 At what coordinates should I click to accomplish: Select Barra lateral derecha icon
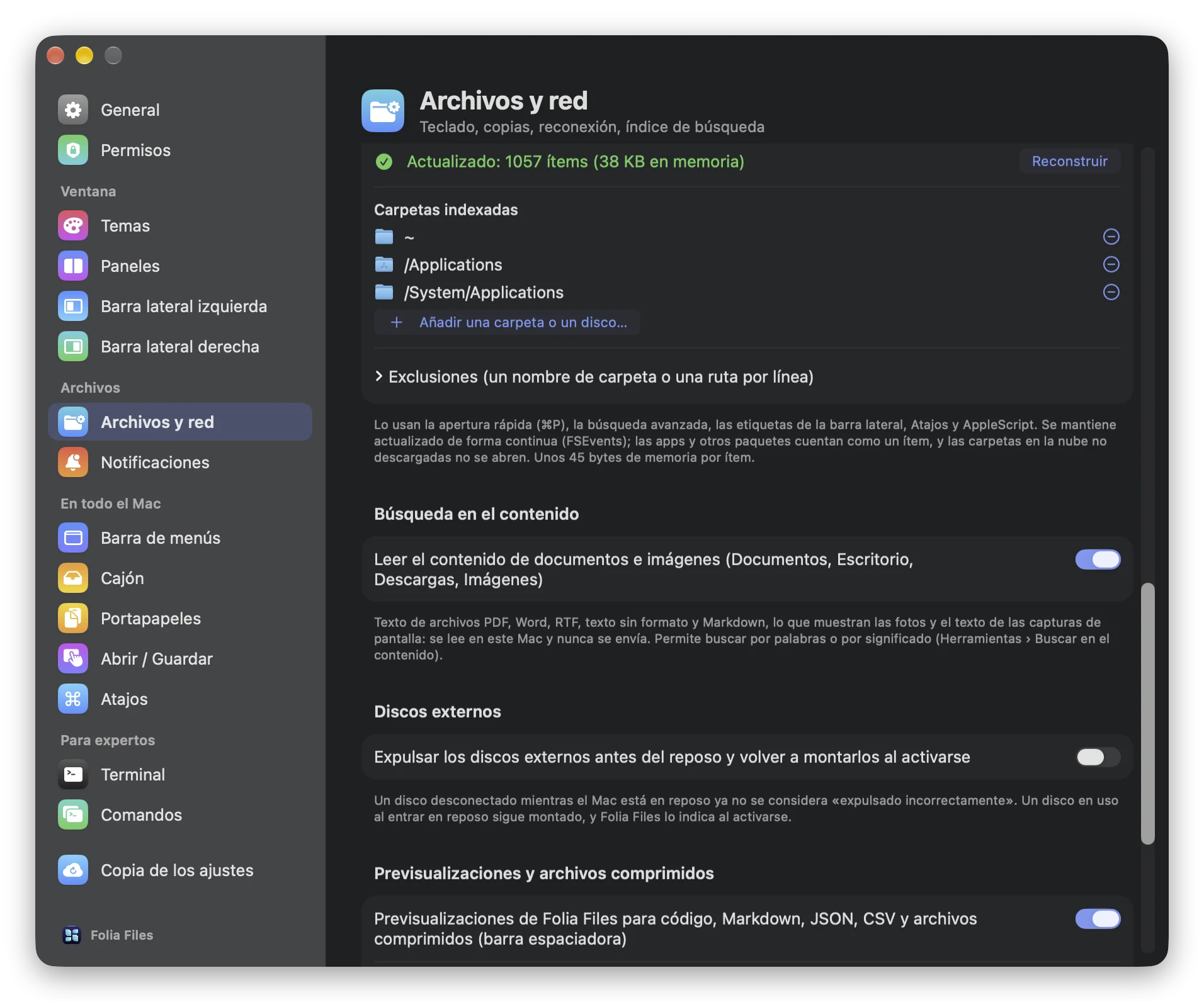(x=73, y=347)
